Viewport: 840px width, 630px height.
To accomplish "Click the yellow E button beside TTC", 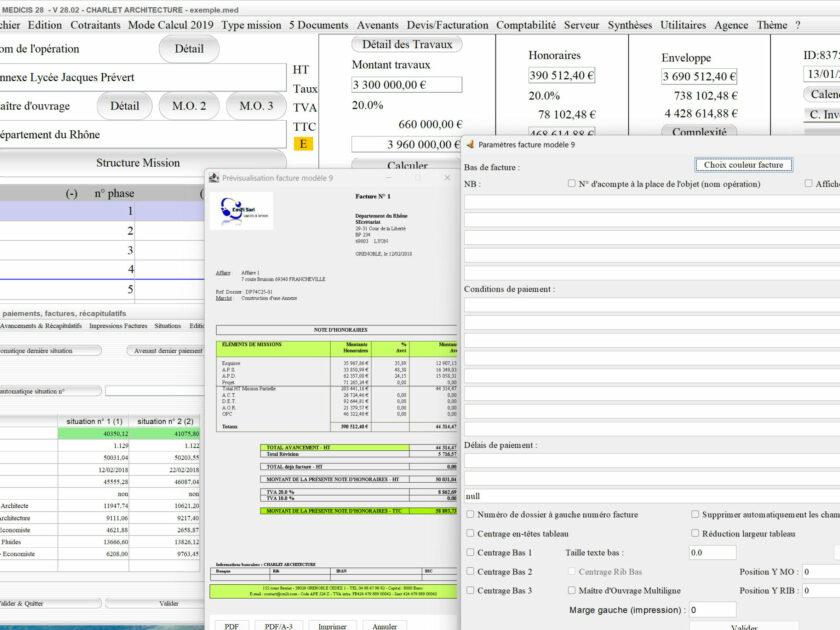I will (303, 144).
